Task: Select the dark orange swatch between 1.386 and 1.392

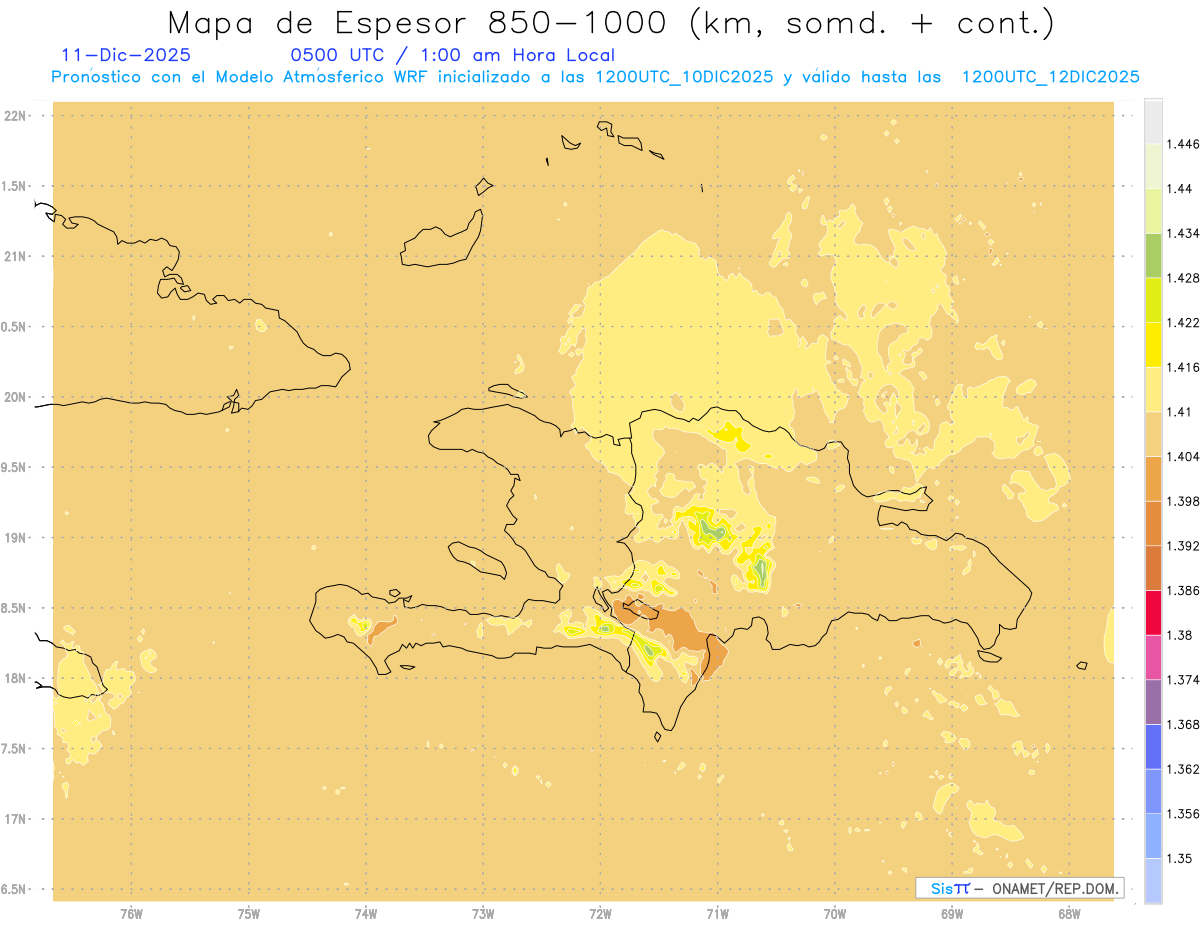Action: 1153,568
